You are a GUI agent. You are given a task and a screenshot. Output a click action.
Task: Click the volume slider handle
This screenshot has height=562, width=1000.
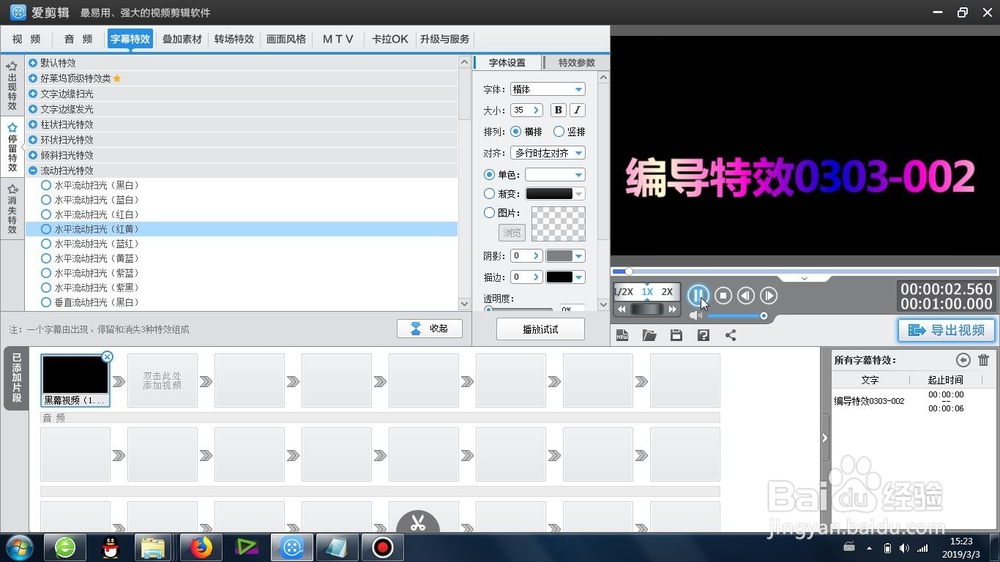pyautogui.click(x=763, y=316)
